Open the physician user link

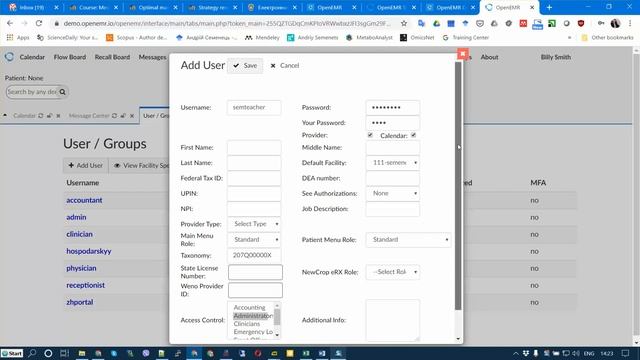coord(81,268)
